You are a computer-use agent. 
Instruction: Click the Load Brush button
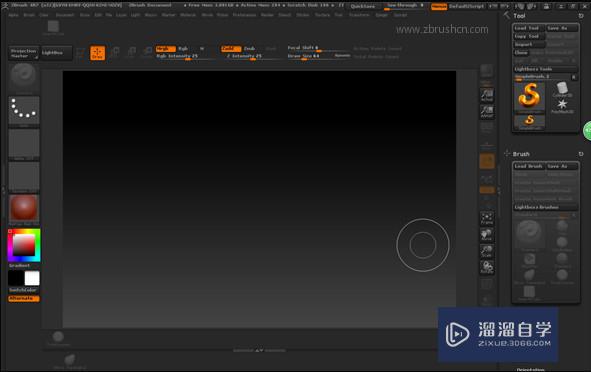[x=529, y=166]
